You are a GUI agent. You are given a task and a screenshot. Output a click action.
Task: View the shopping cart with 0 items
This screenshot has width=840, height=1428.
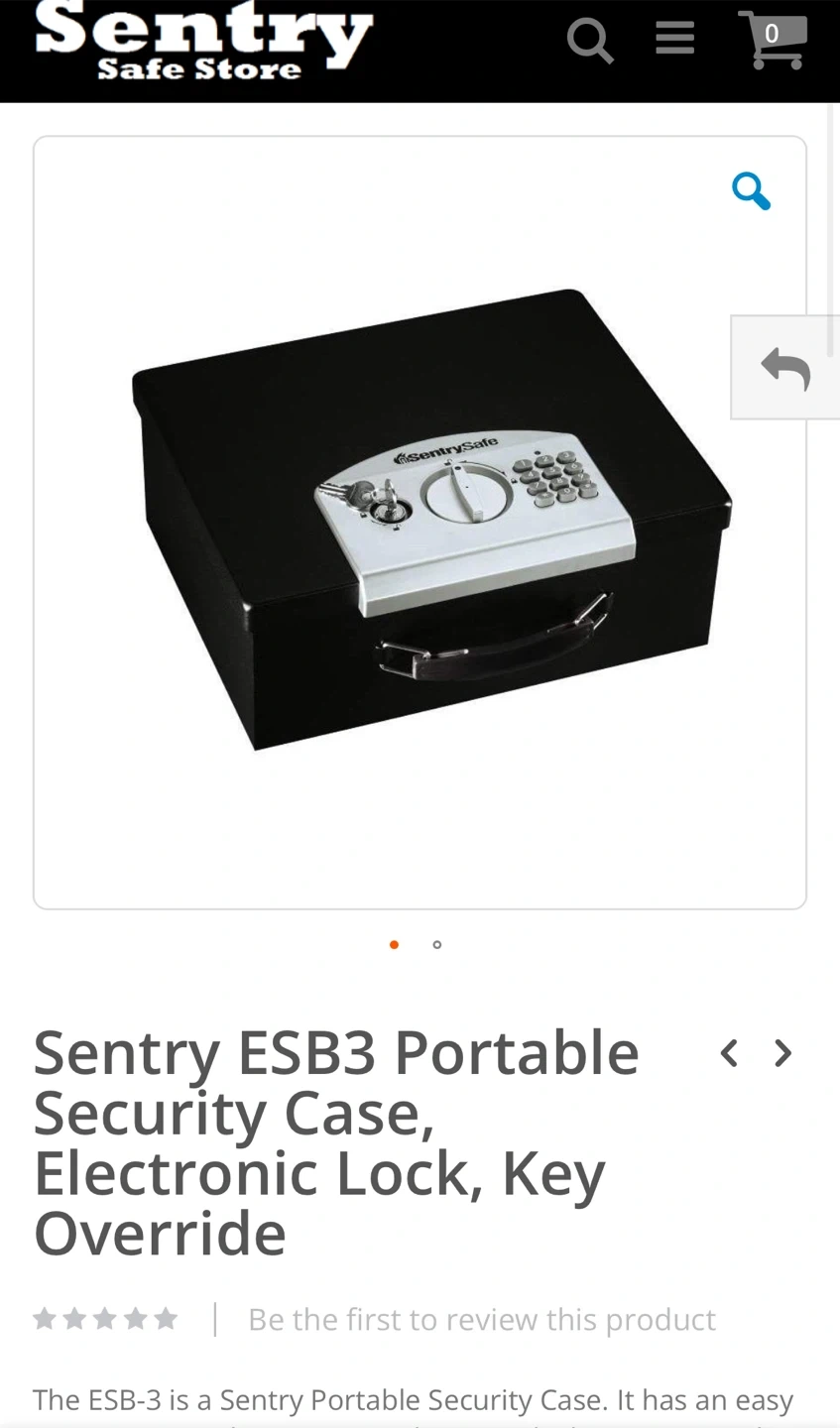tap(773, 39)
